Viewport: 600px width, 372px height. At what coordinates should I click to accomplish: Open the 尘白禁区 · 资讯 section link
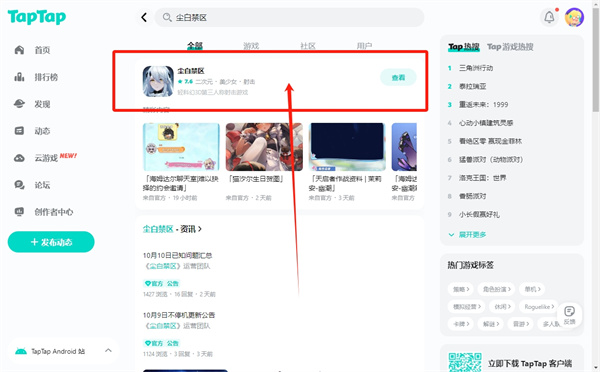tap(172, 229)
